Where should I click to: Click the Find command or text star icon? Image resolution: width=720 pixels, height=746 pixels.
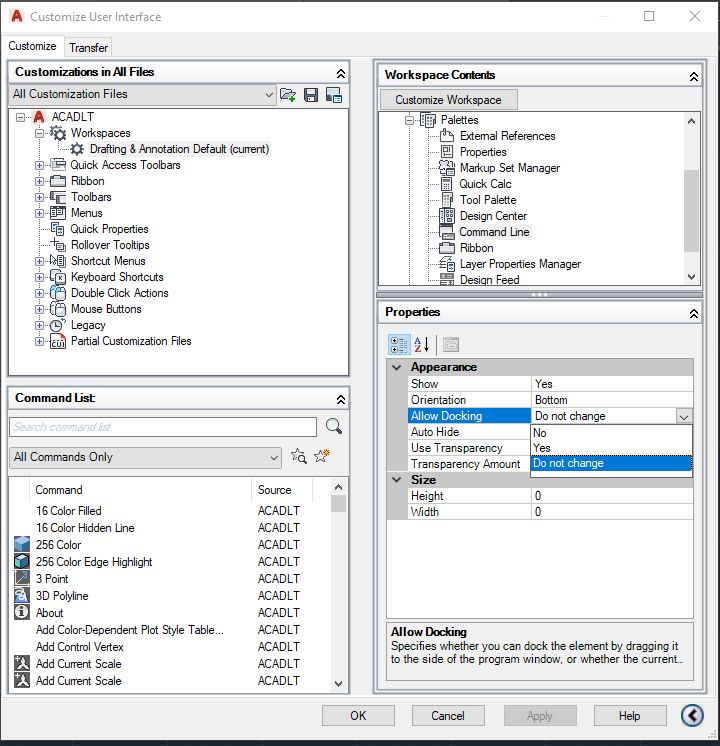click(x=298, y=456)
